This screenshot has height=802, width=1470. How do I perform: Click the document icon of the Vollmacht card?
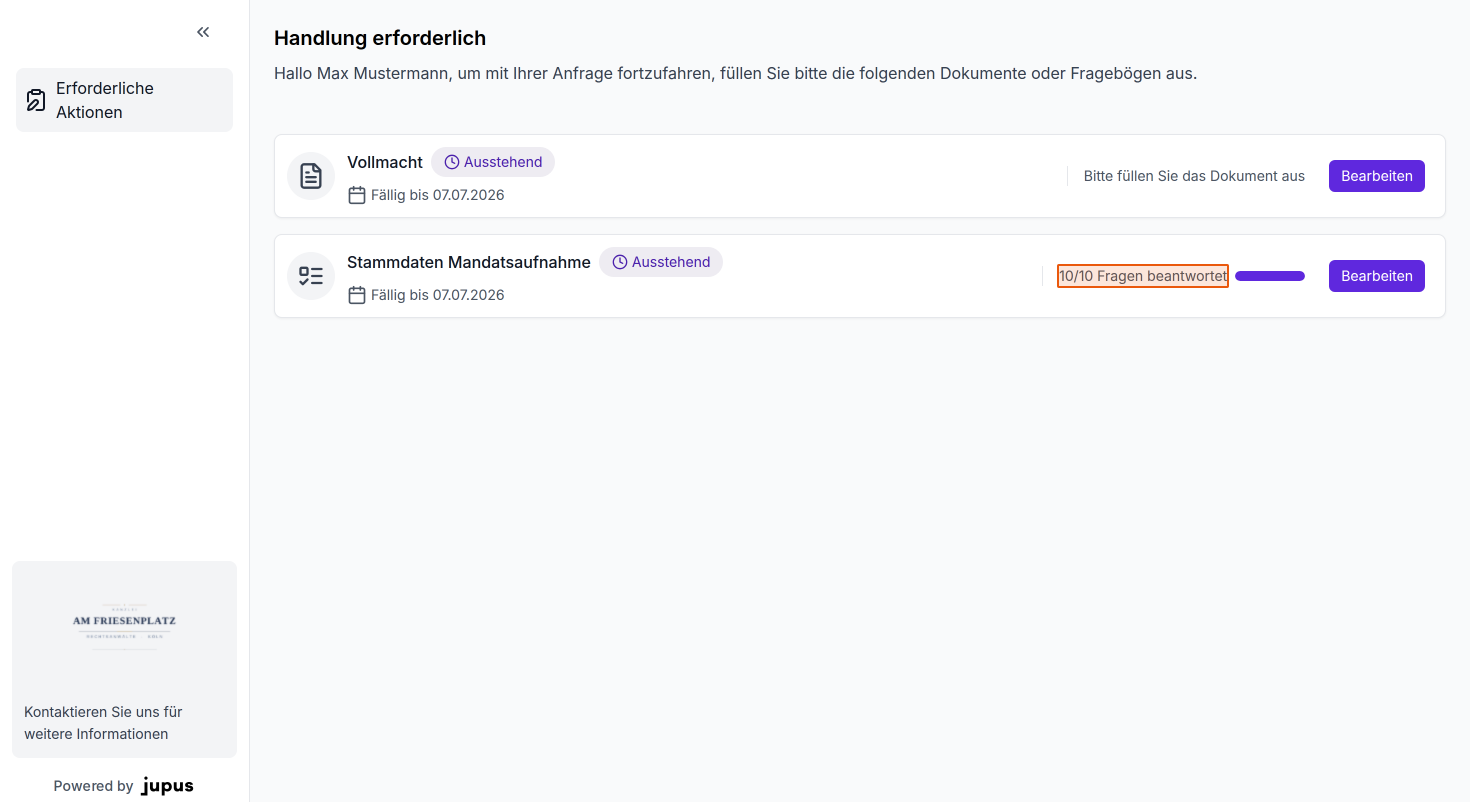(311, 176)
